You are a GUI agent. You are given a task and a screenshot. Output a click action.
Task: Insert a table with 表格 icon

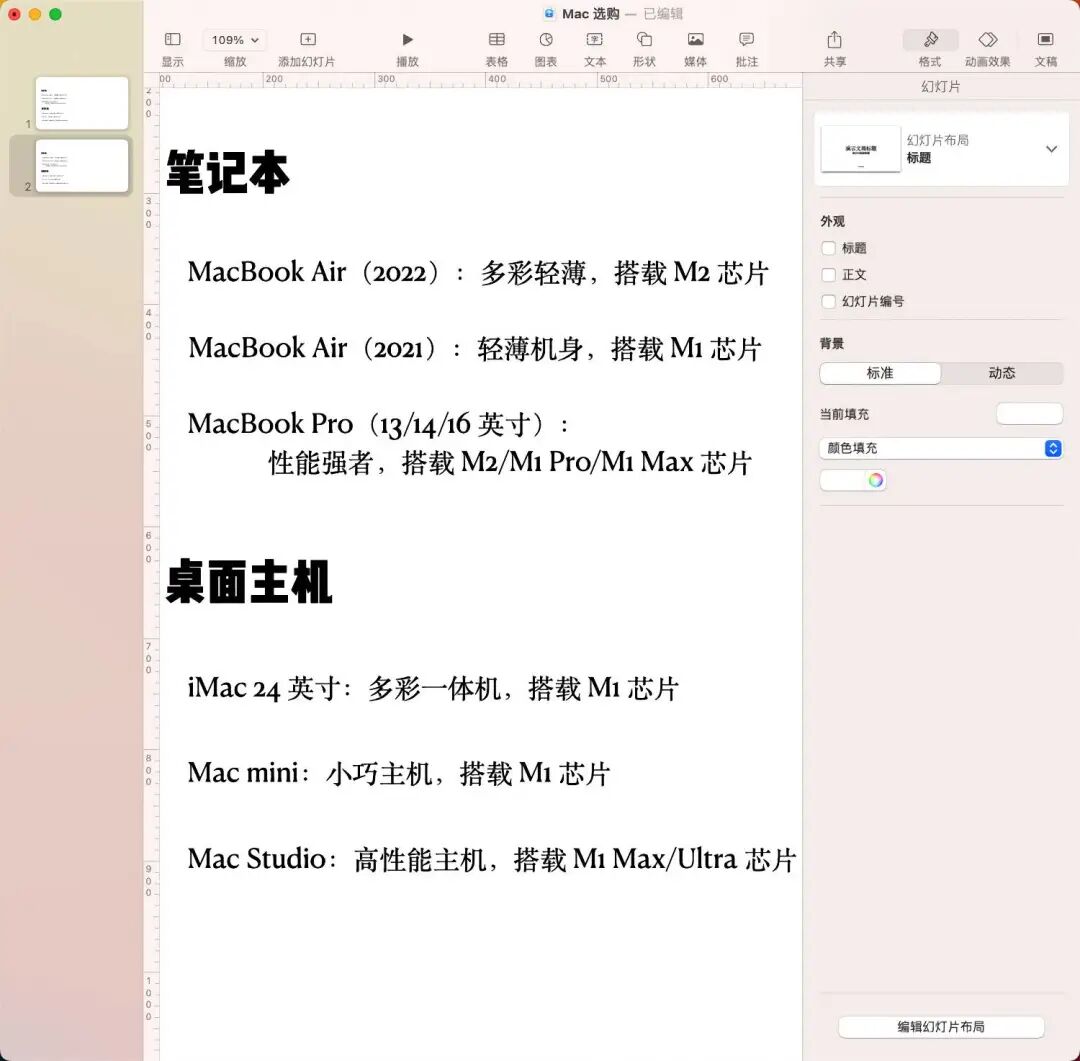click(497, 39)
